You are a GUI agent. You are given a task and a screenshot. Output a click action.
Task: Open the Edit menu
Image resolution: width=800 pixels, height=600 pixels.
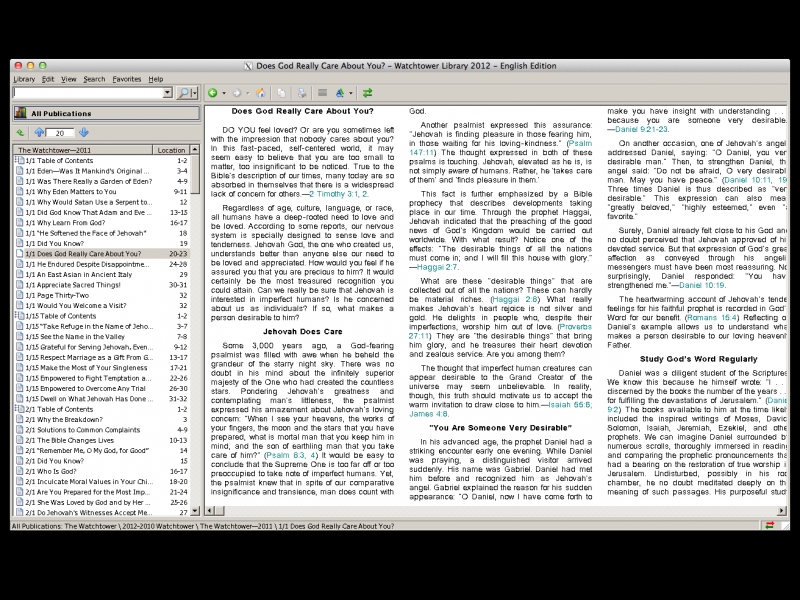click(48, 79)
